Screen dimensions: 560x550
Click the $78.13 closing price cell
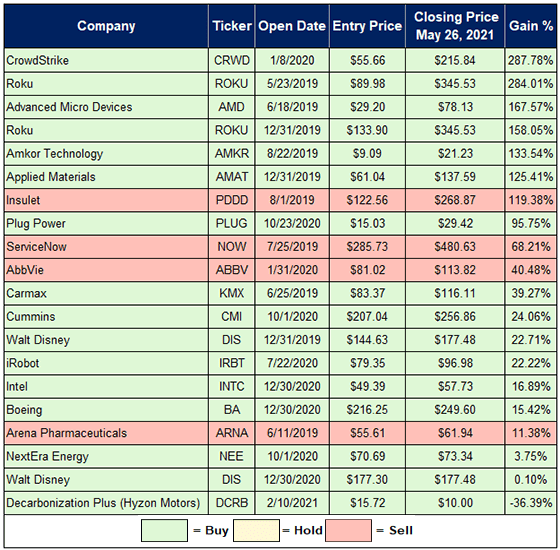point(455,107)
